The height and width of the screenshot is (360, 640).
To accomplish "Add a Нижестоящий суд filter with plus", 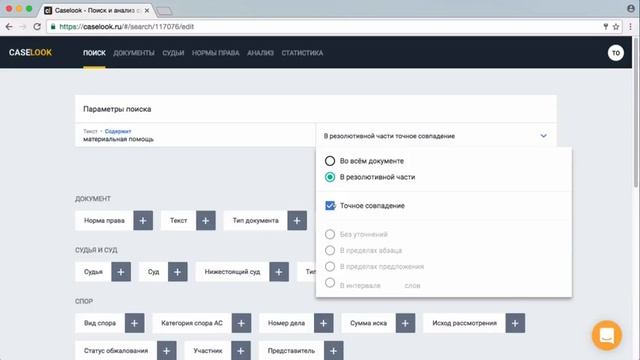I will [x=279, y=272].
